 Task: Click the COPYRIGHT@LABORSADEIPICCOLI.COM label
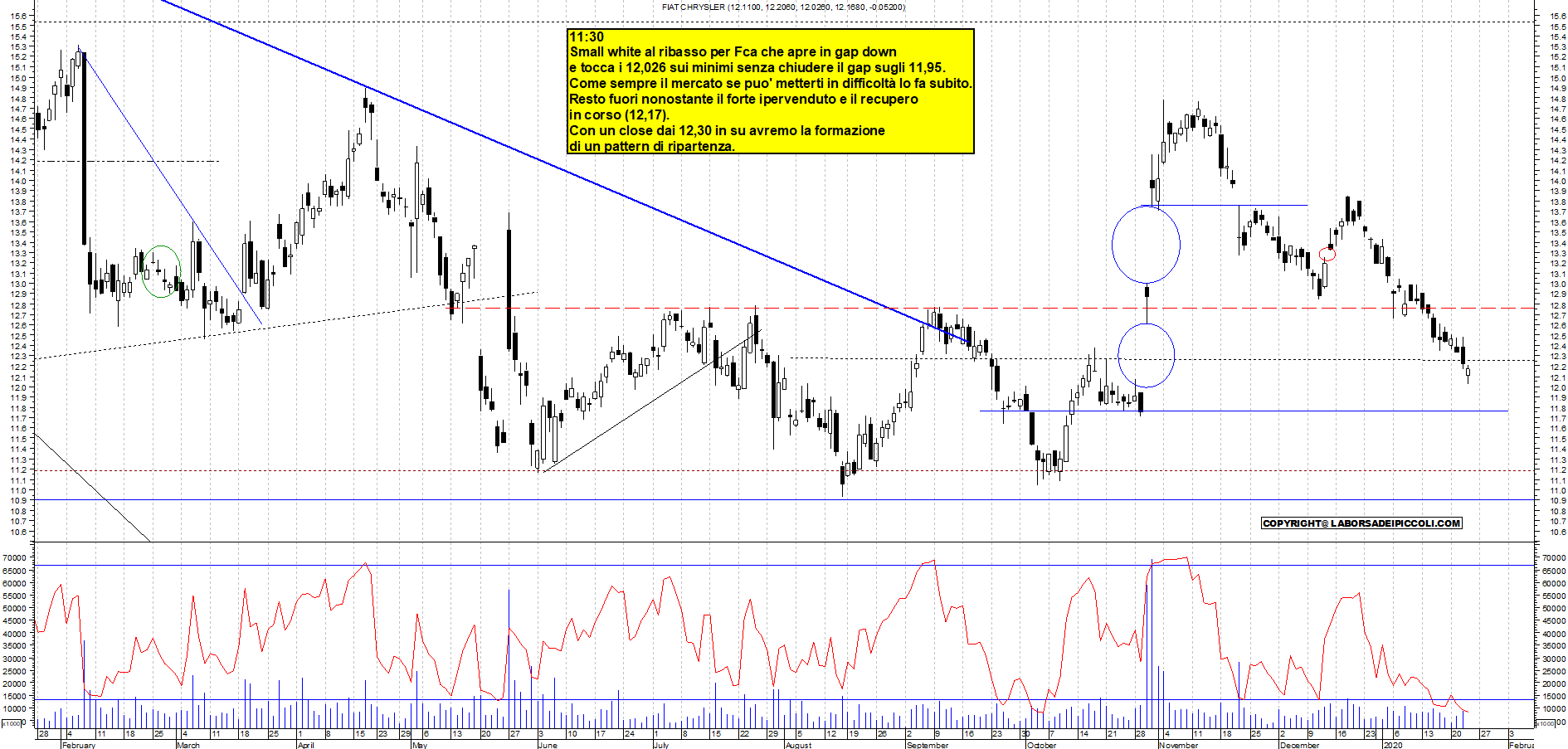[x=1361, y=523]
